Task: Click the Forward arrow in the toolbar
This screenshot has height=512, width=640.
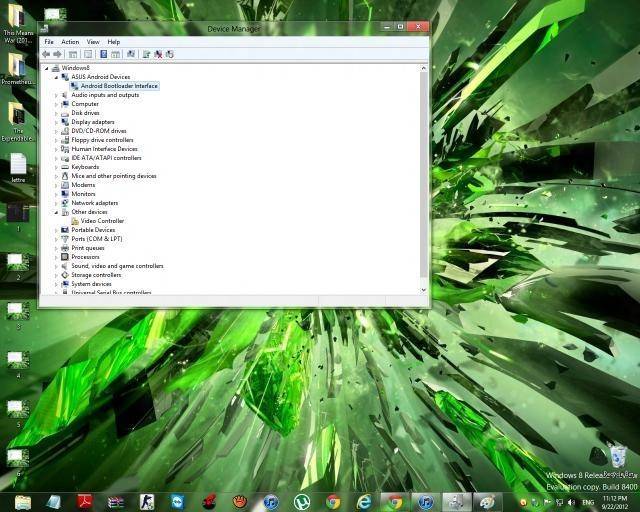Action: coord(58,54)
